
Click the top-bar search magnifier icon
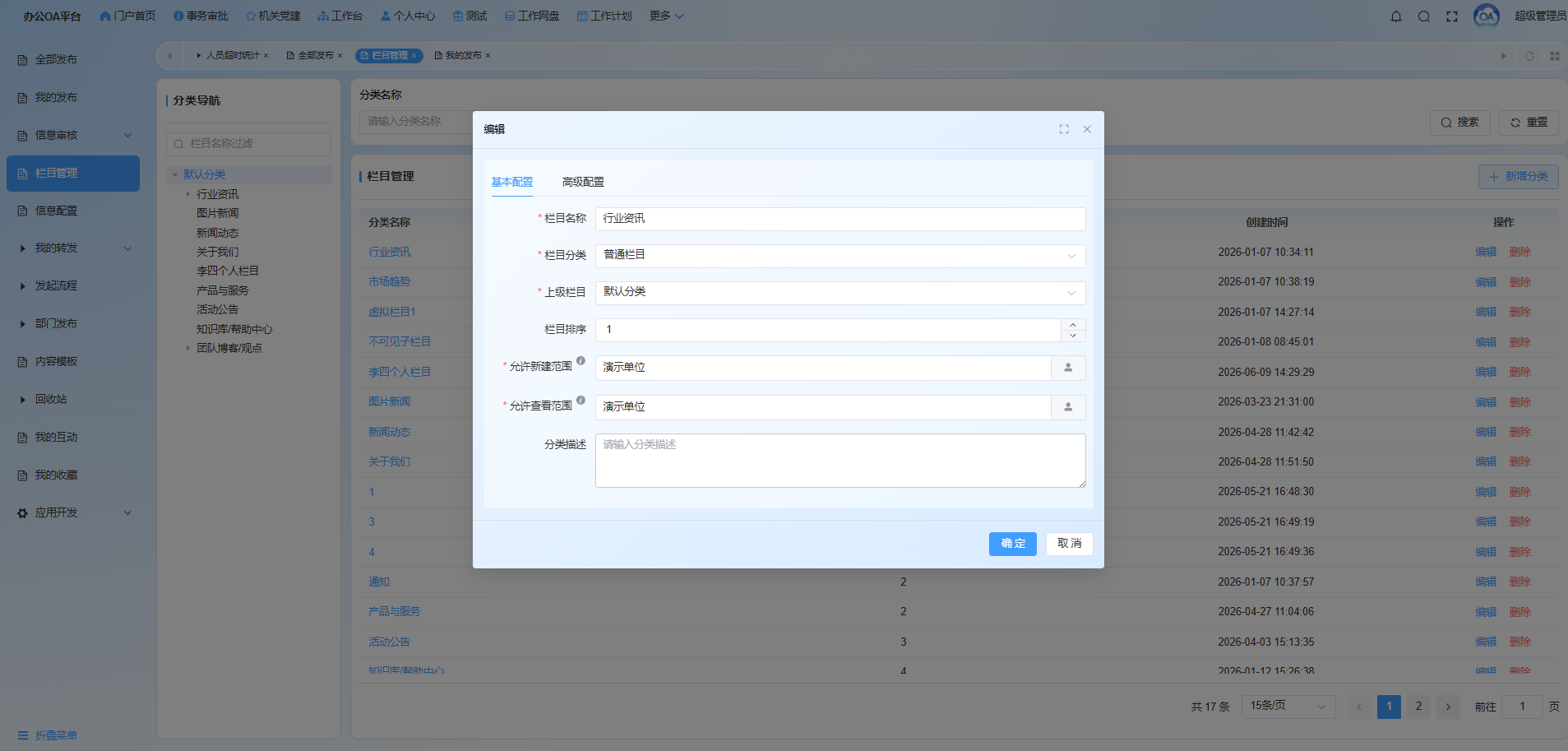[1424, 16]
